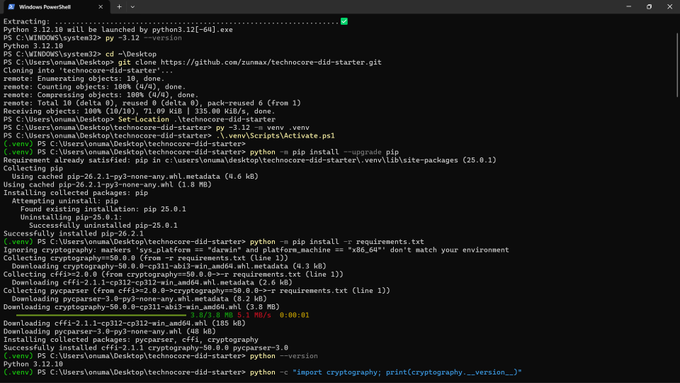Close the Windows PowerShell tab
Viewport: 680px width, 383px height.
point(101,7)
